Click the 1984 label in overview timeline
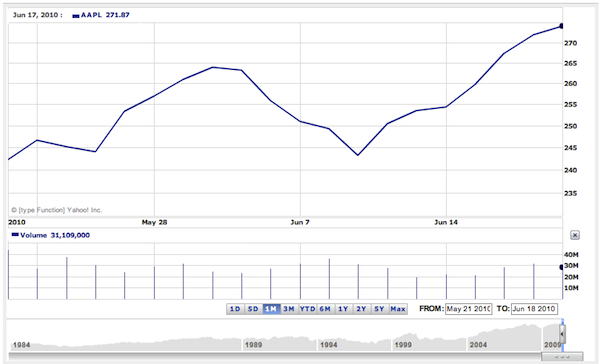 pyautogui.click(x=21, y=345)
